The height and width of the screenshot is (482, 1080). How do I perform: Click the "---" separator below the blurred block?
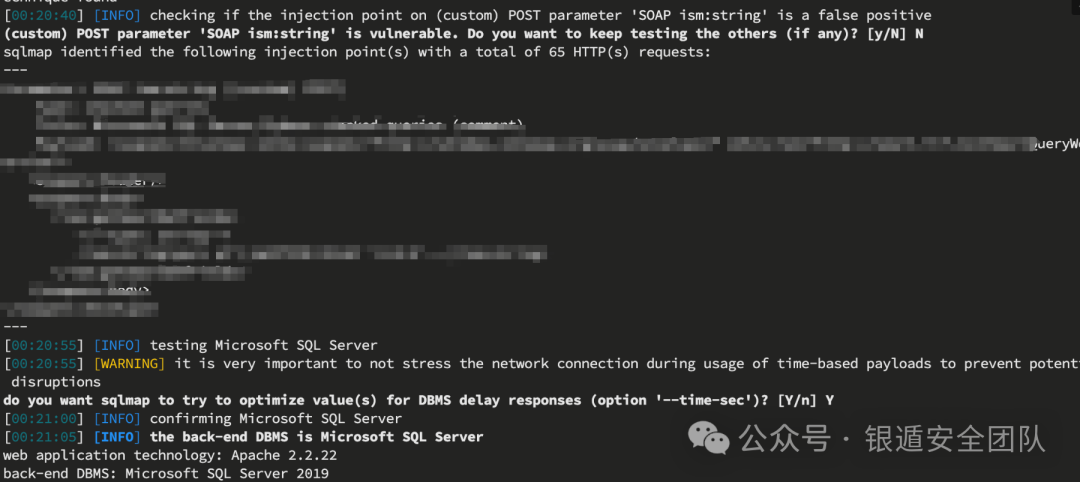15,327
